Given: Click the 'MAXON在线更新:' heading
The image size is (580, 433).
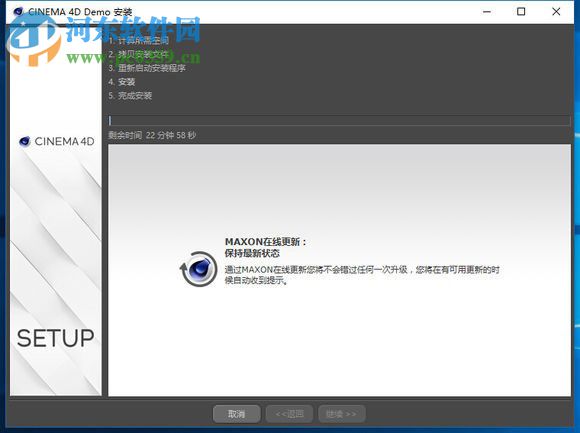Looking at the screenshot, I should [266, 242].
